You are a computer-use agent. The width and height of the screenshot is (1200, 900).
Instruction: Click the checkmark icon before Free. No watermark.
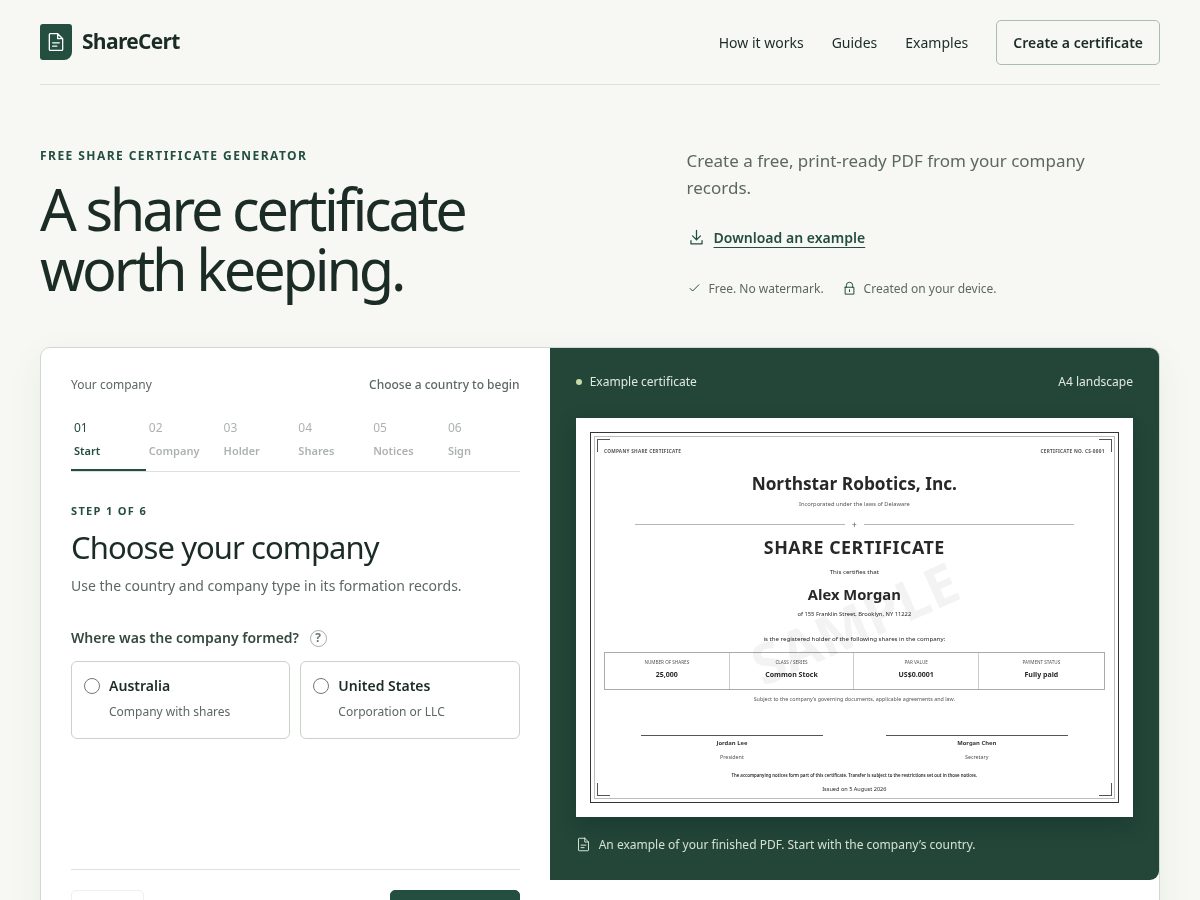click(x=694, y=288)
